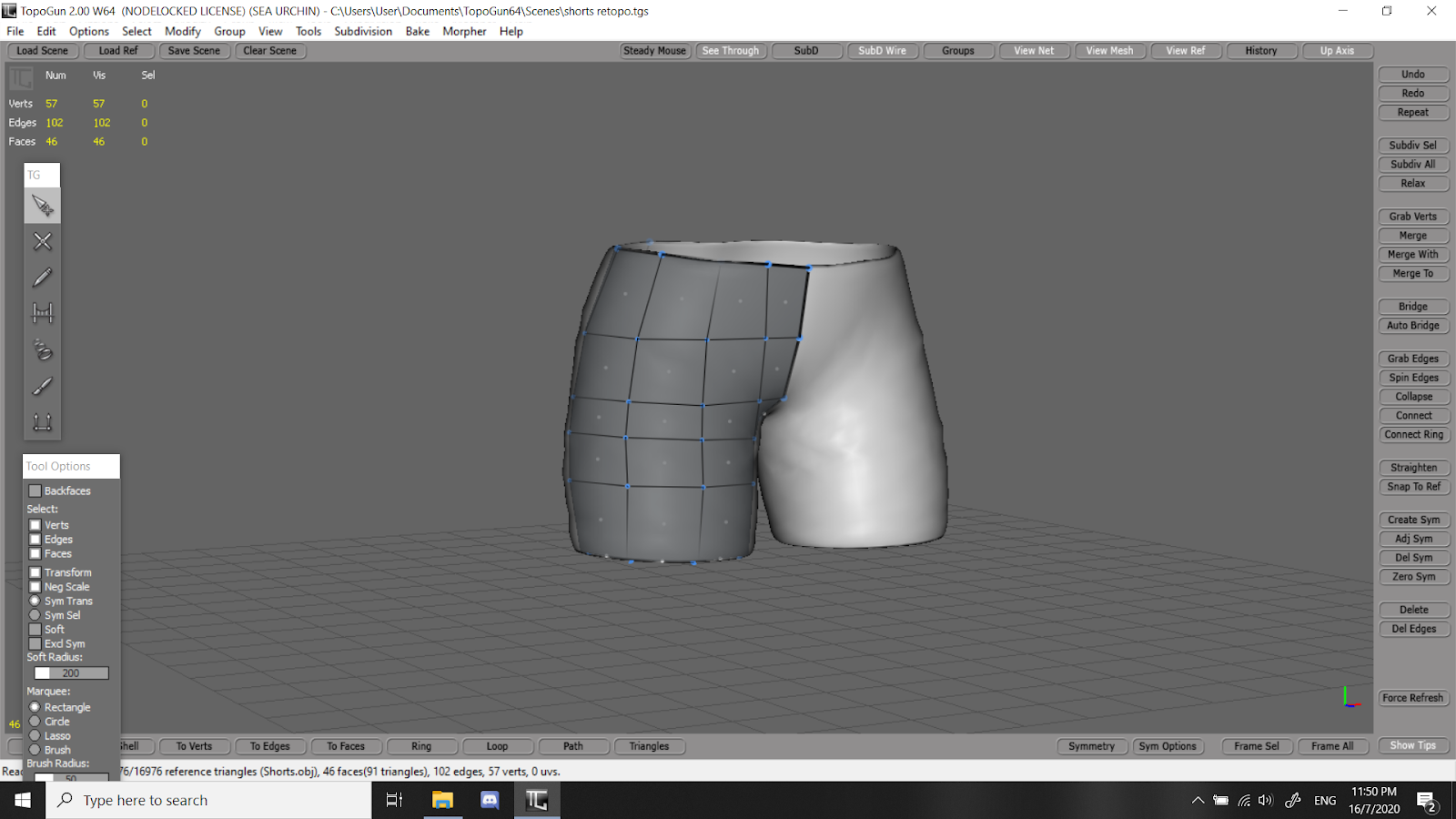Open the Windows Start menu
Viewport: 1456px width, 819px height.
pyautogui.click(x=23, y=800)
